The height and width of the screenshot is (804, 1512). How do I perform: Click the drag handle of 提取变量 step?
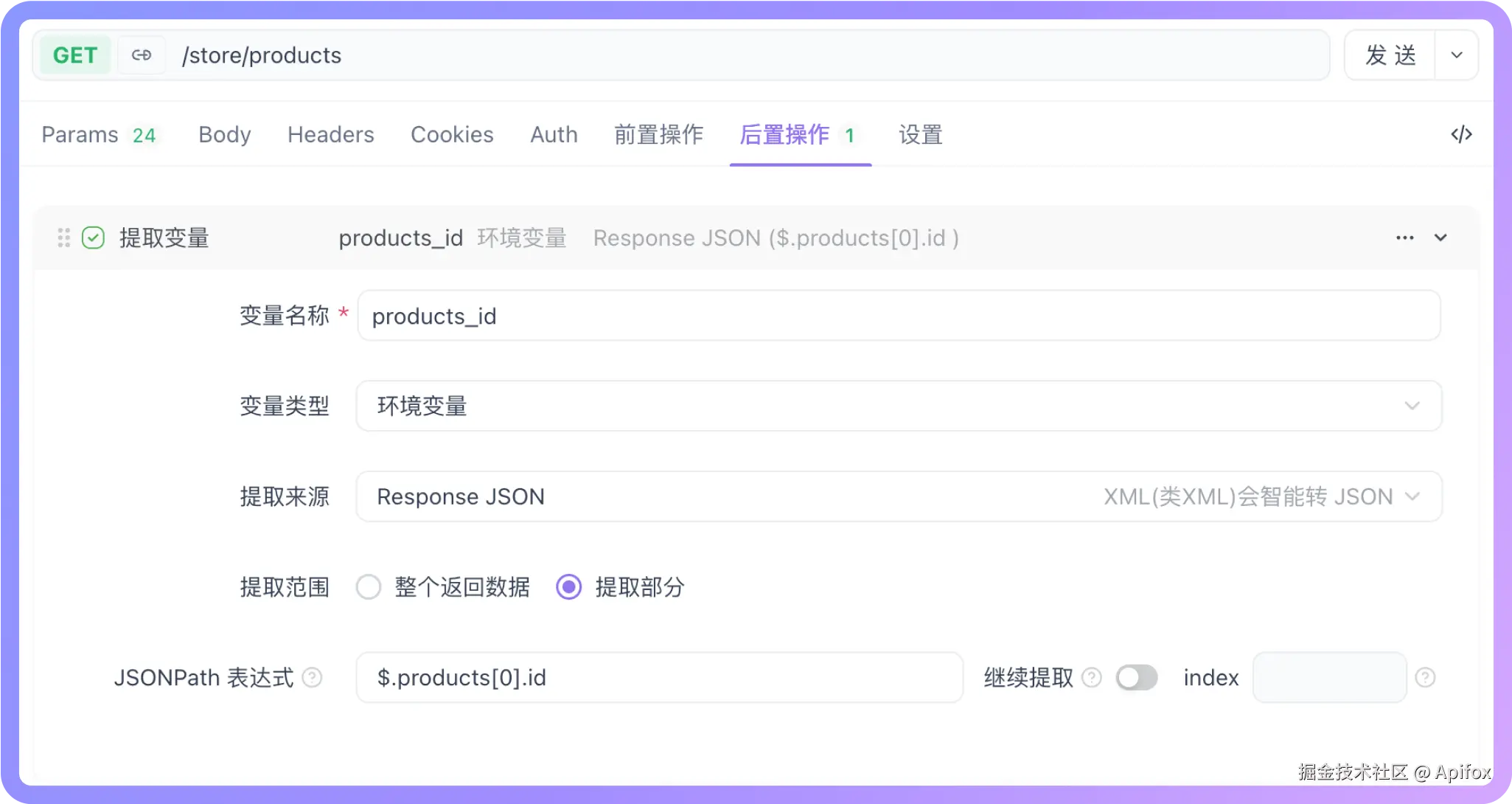pos(64,238)
